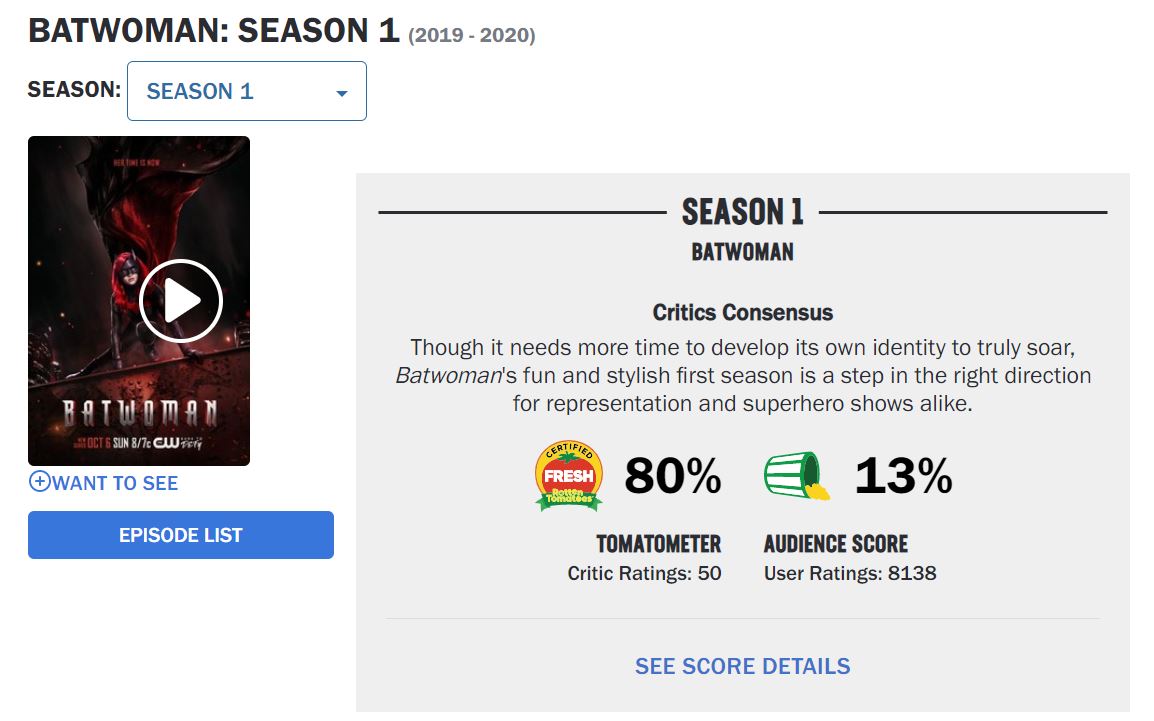Add the show via the Want to See link

click(x=115, y=483)
